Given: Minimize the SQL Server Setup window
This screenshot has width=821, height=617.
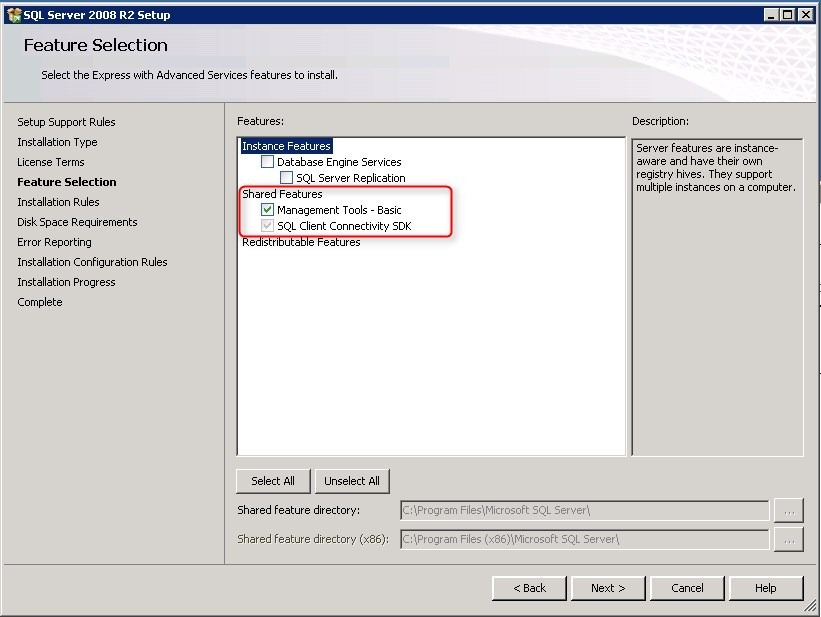Looking at the screenshot, I should point(770,15).
